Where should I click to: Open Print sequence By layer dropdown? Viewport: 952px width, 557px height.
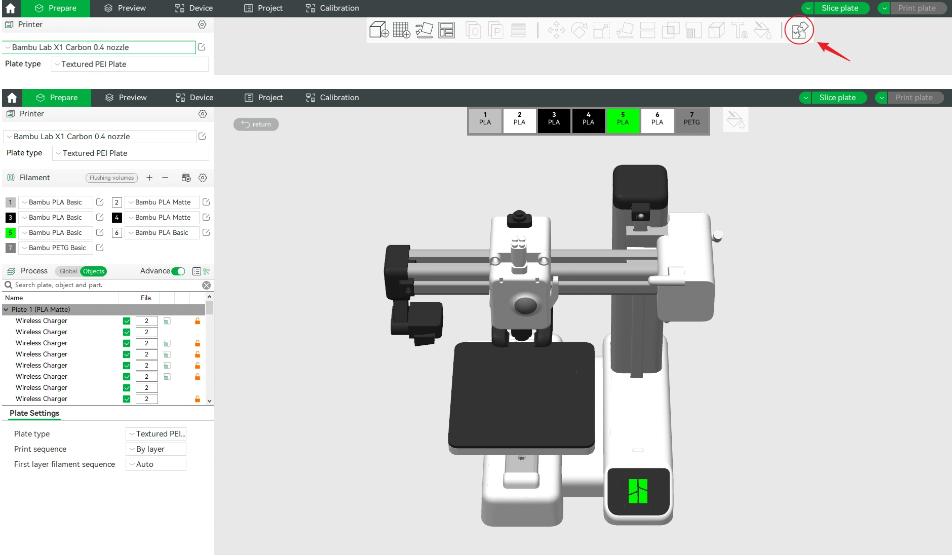156,449
